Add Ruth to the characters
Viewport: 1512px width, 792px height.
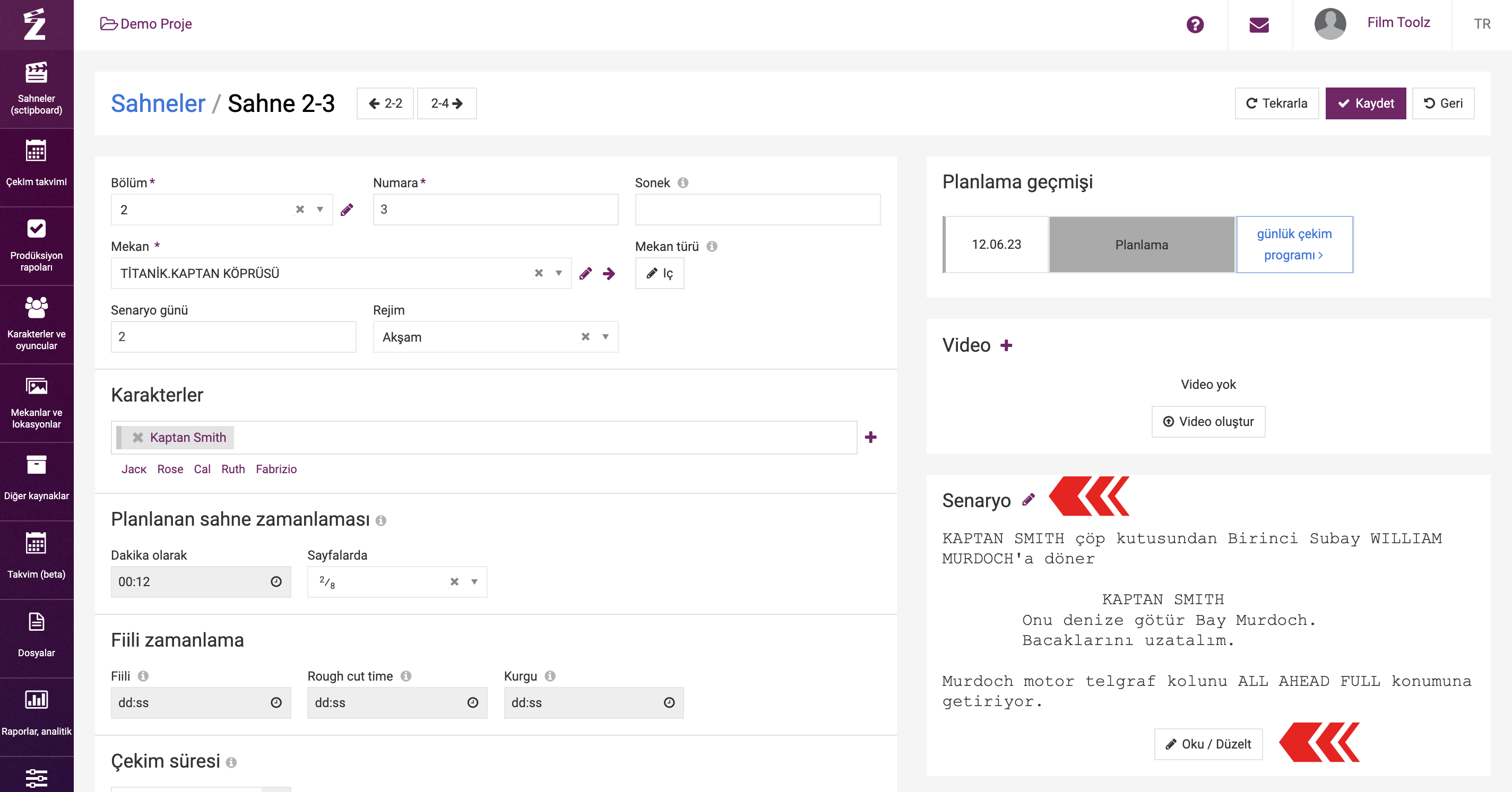[233, 469]
